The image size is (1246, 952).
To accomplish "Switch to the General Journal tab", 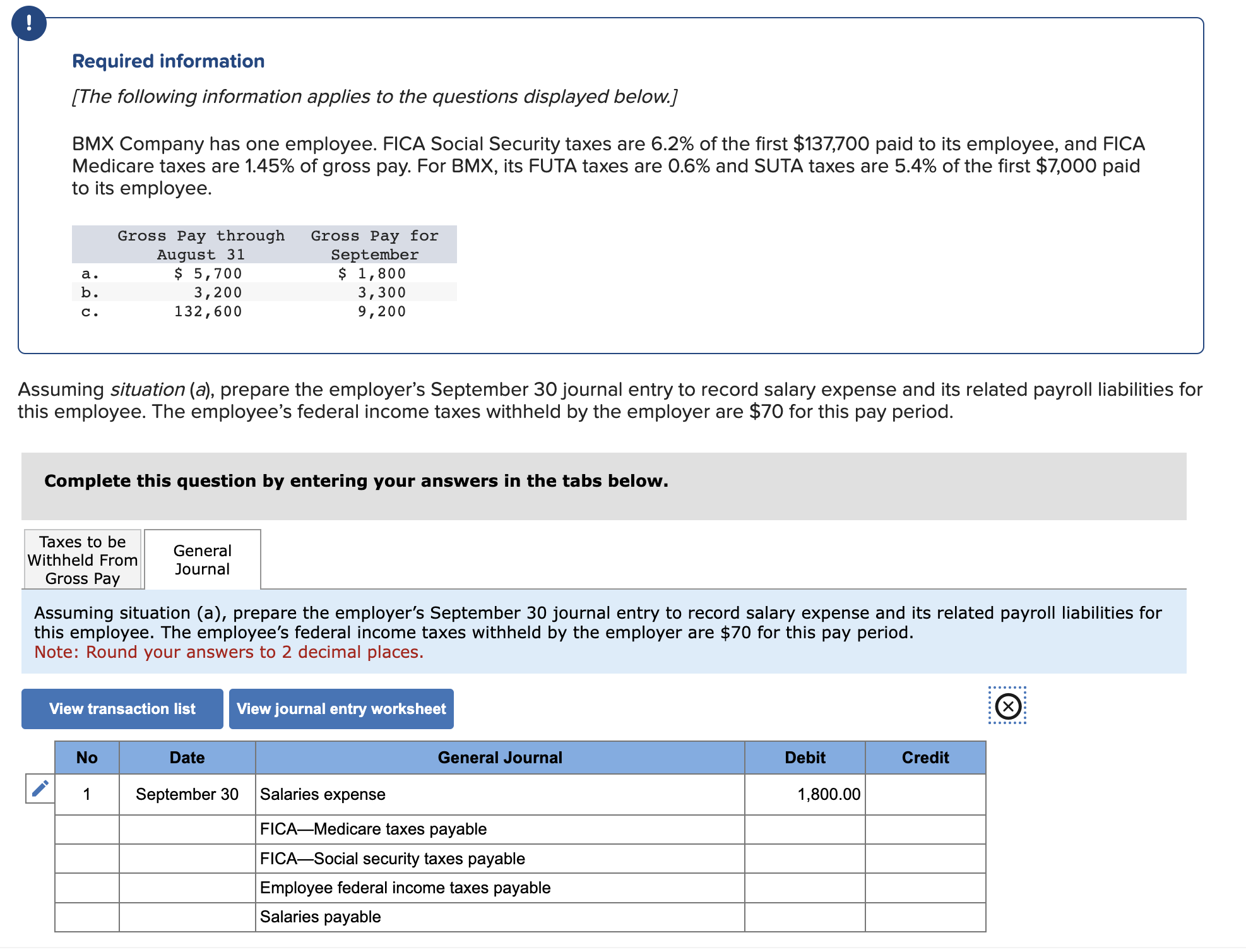I will [x=202, y=560].
